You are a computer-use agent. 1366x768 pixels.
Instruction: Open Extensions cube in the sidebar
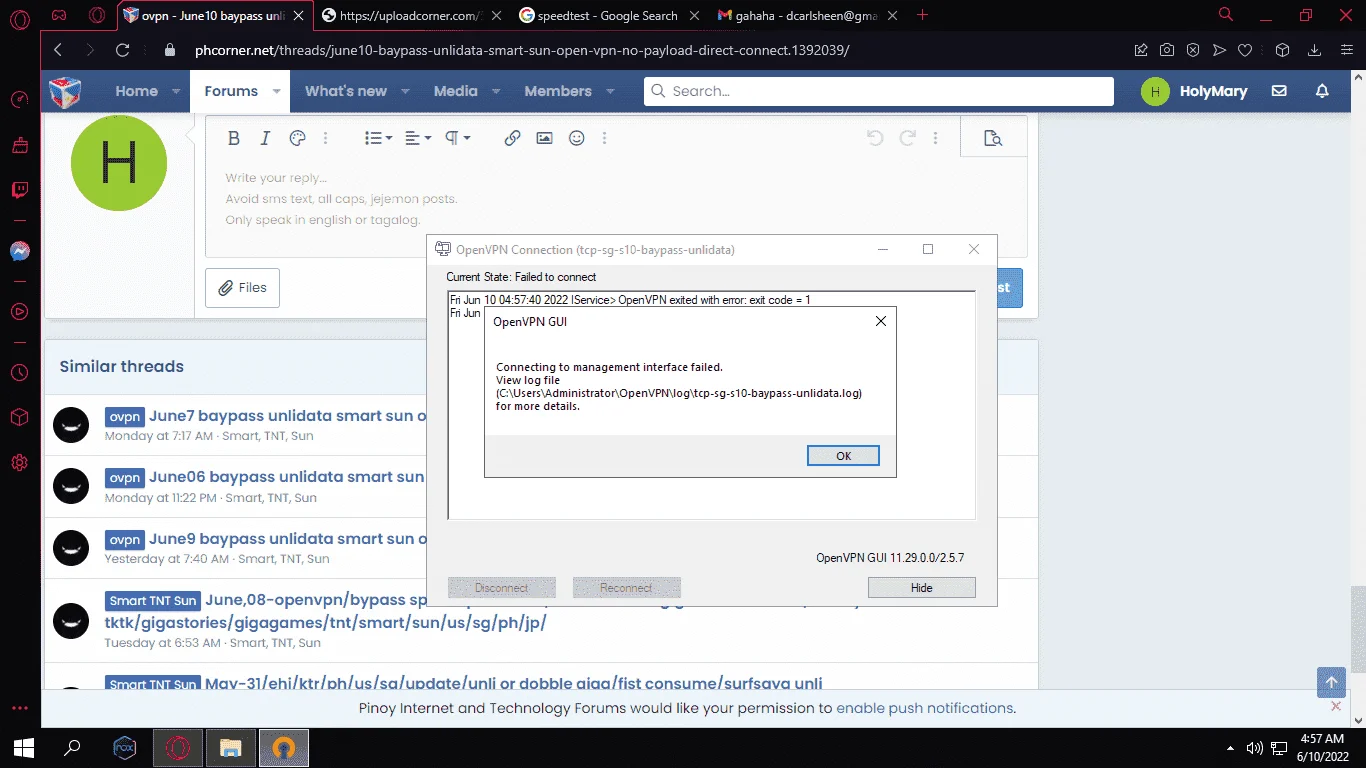[x=20, y=417]
